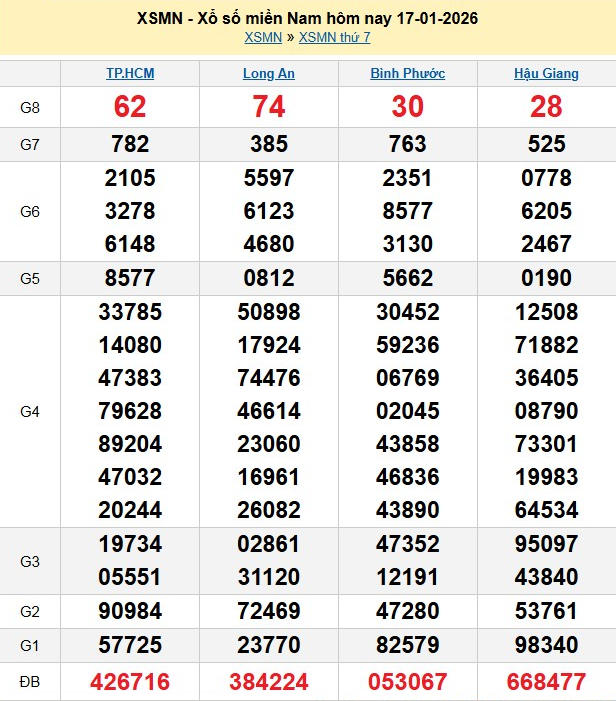Image resolution: width=616 pixels, height=701 pixels.
Task: Click Long An G8 result 74
Action: 269,107
